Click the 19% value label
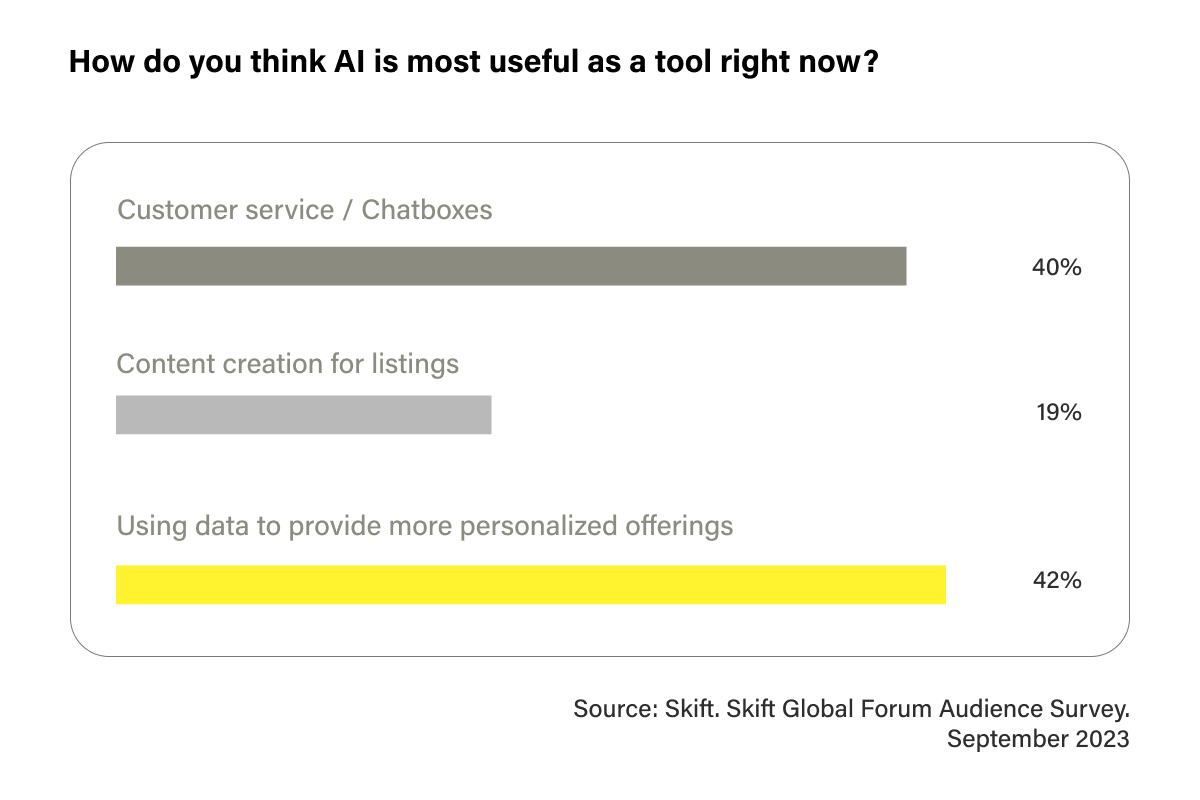The width and height of the screenshot is (1200, 800). pyautogui.click(x=1058, y=412)
